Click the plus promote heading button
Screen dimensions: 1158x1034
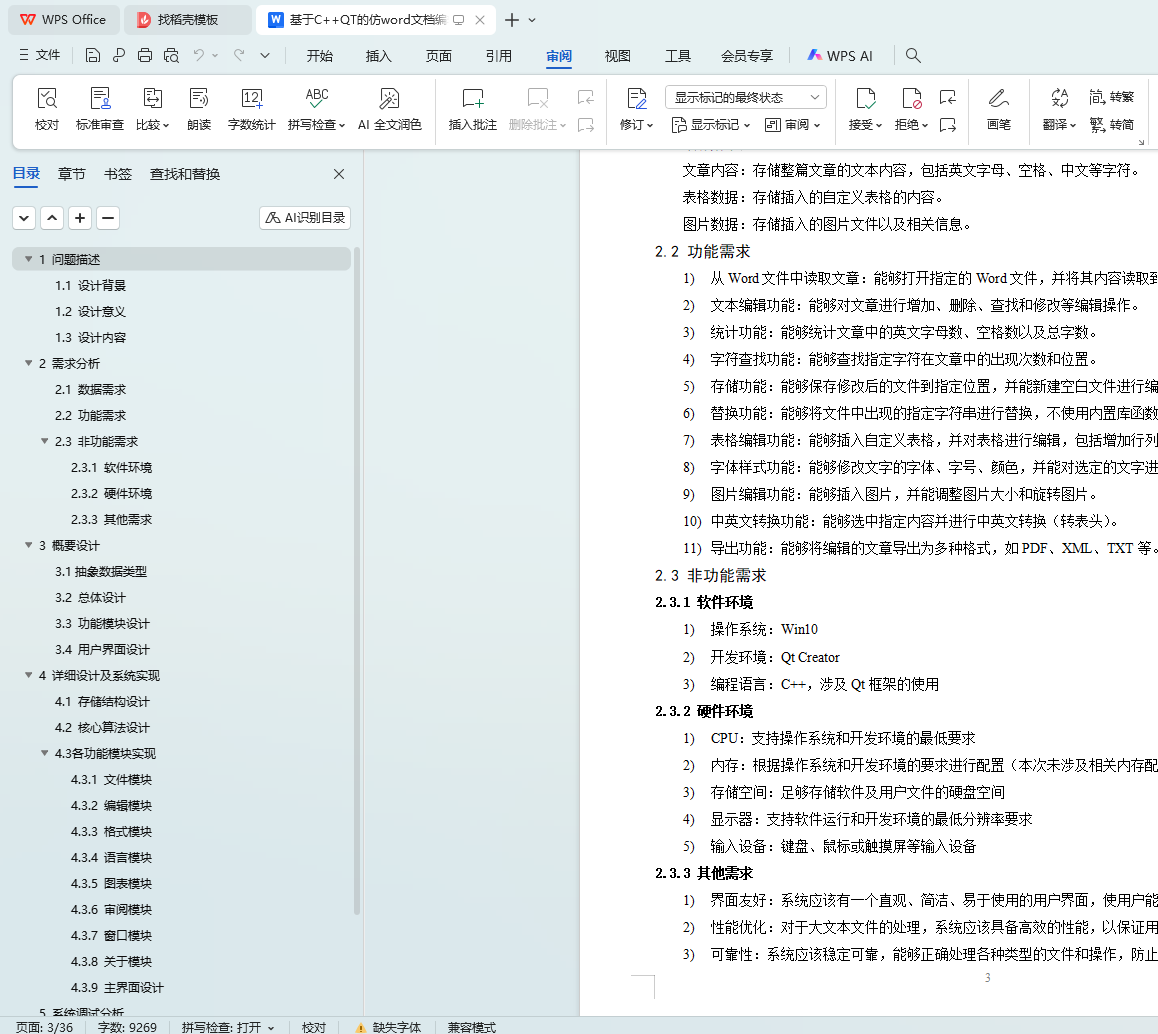80,218
